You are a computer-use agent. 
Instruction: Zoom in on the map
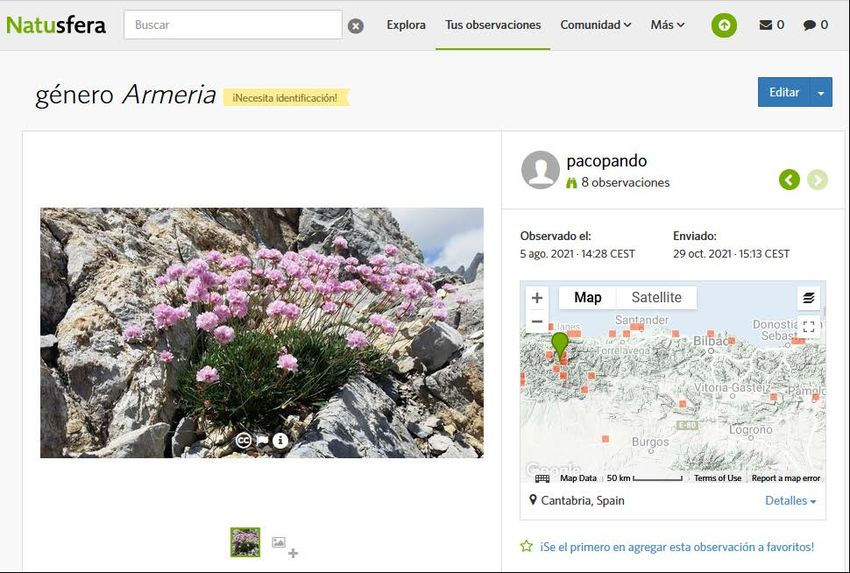[537, 298]
